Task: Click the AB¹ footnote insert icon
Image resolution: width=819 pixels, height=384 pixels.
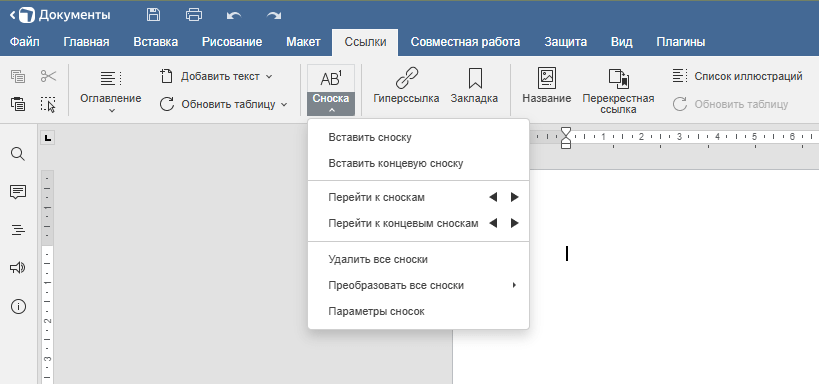Action: tap(331, 78)
